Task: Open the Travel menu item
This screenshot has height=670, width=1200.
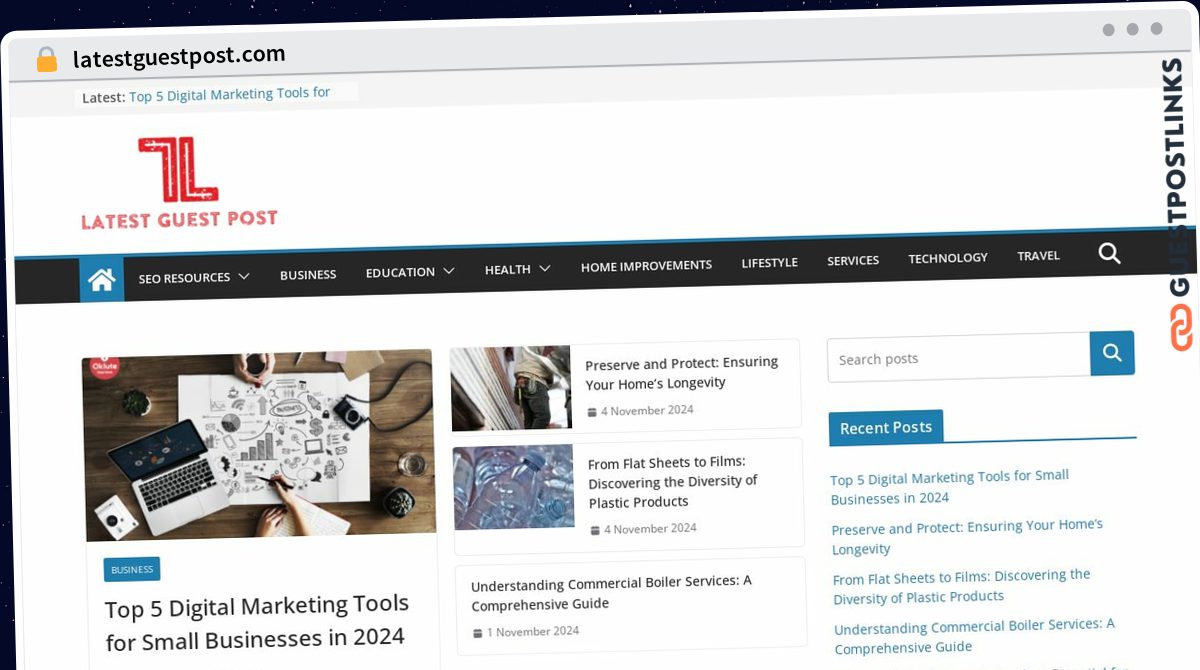Action: click(1038, 256)
